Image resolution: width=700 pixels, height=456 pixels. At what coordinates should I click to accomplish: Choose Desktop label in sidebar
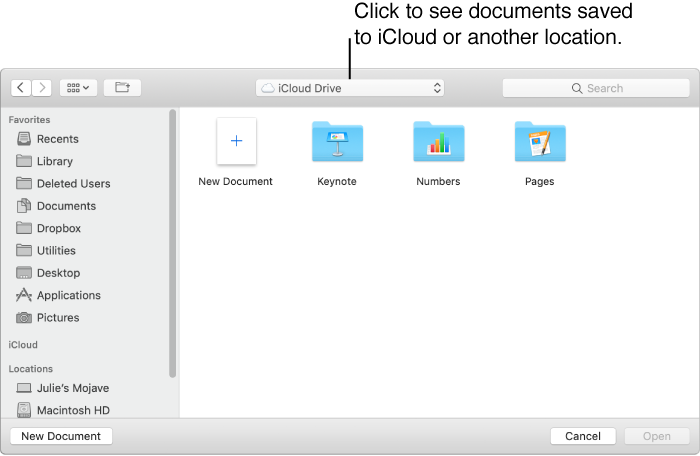[58, 273]
